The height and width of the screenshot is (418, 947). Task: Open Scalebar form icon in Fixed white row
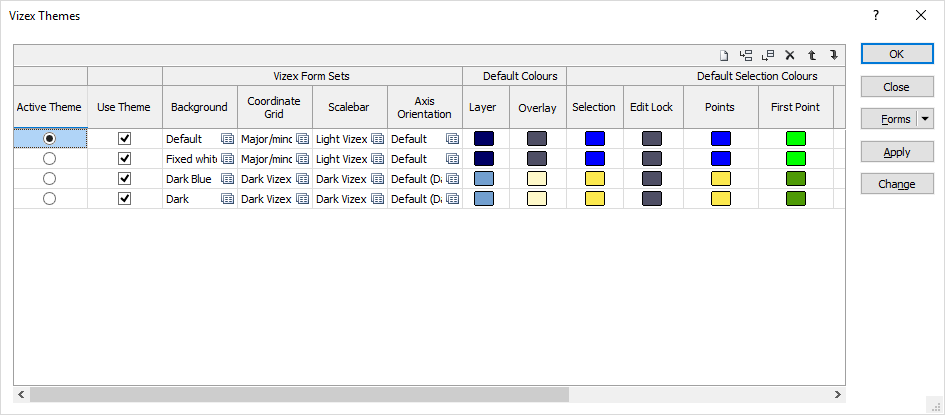[x=377, y=159]
